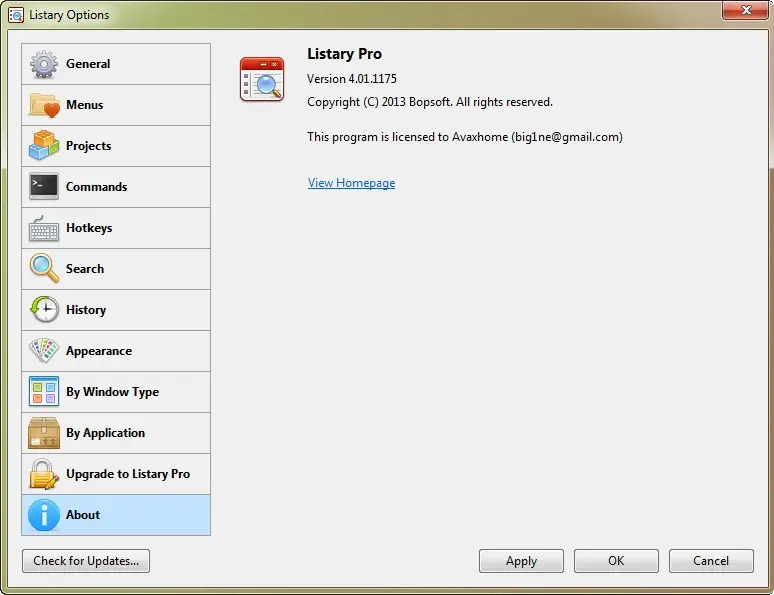The image size is (774, 595).
Task: Click the blue info About icon
Action: click(44, 515)
